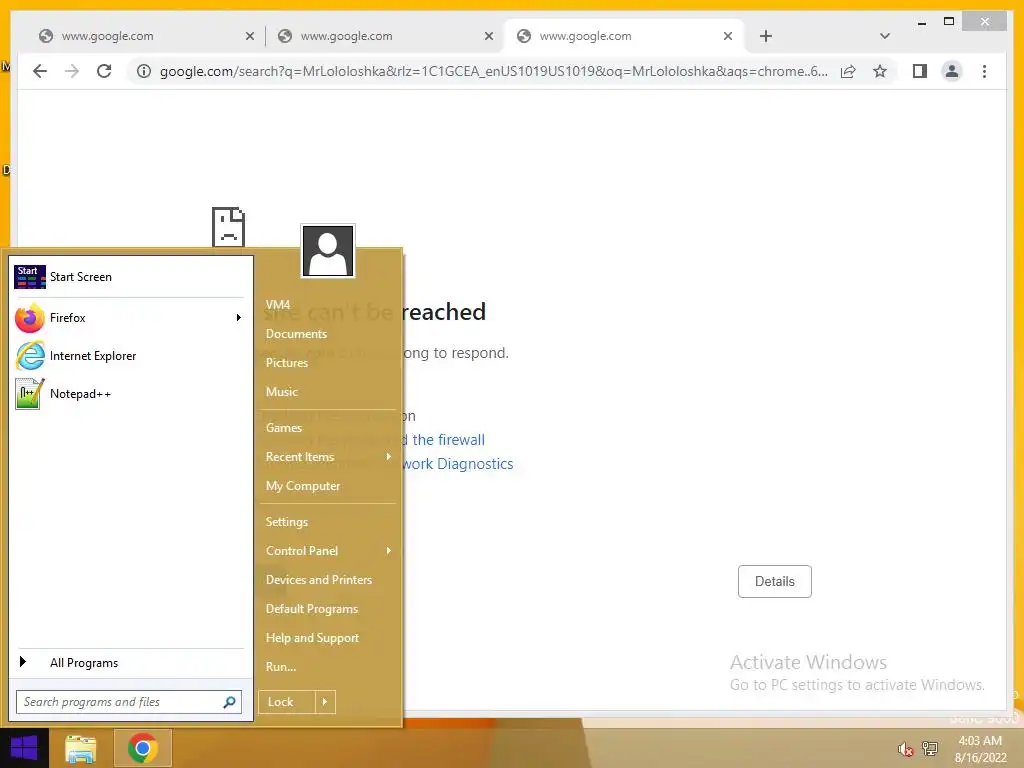Open Default Programs
The width and height of the screenshot is (1024, 768).
[x=312, y=609]
